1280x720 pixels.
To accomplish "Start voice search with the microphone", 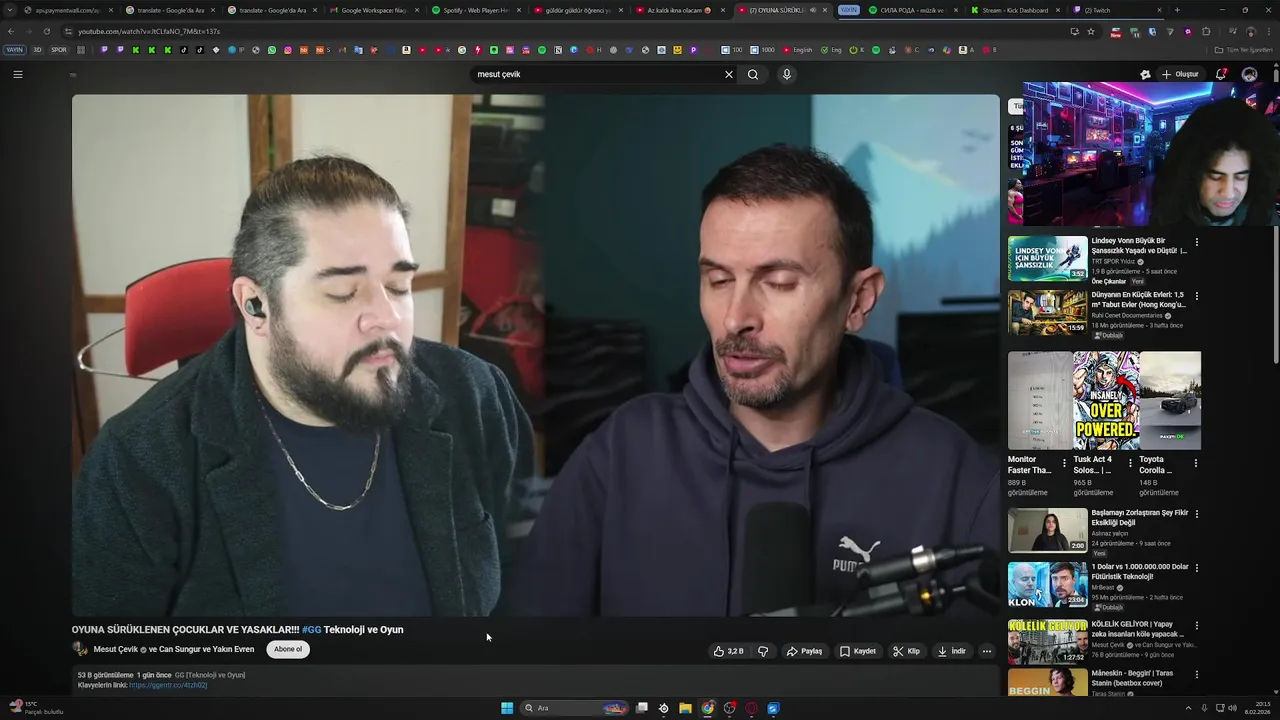I will (787, 74).
